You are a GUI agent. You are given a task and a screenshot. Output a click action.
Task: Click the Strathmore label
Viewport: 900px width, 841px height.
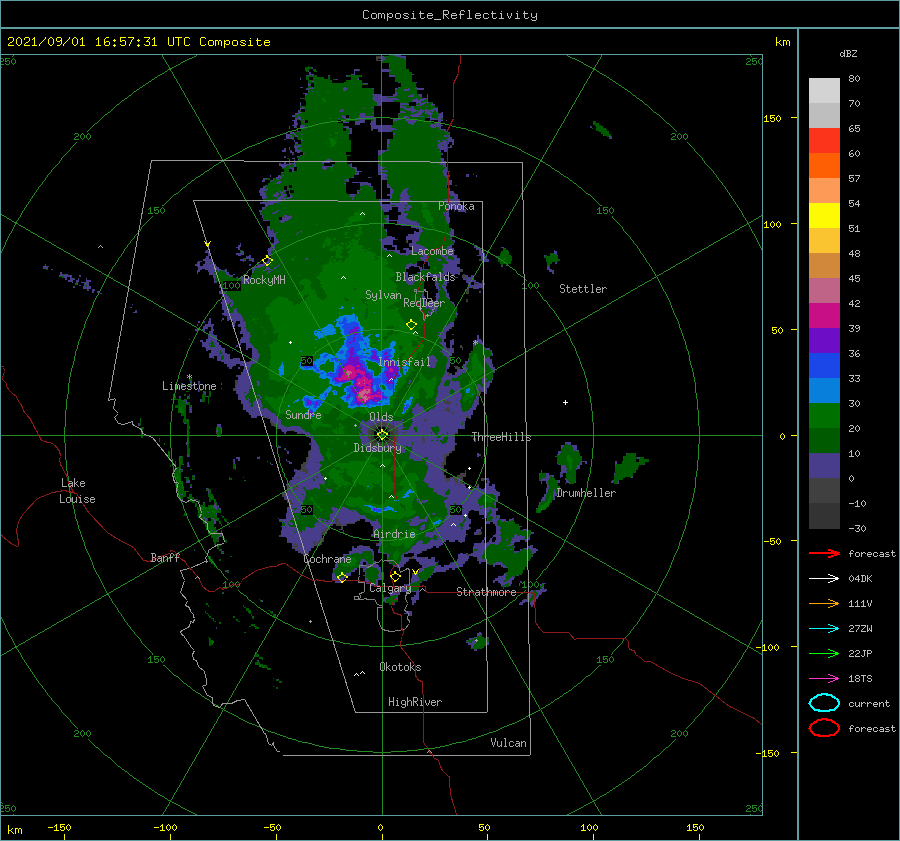[486, 592]
